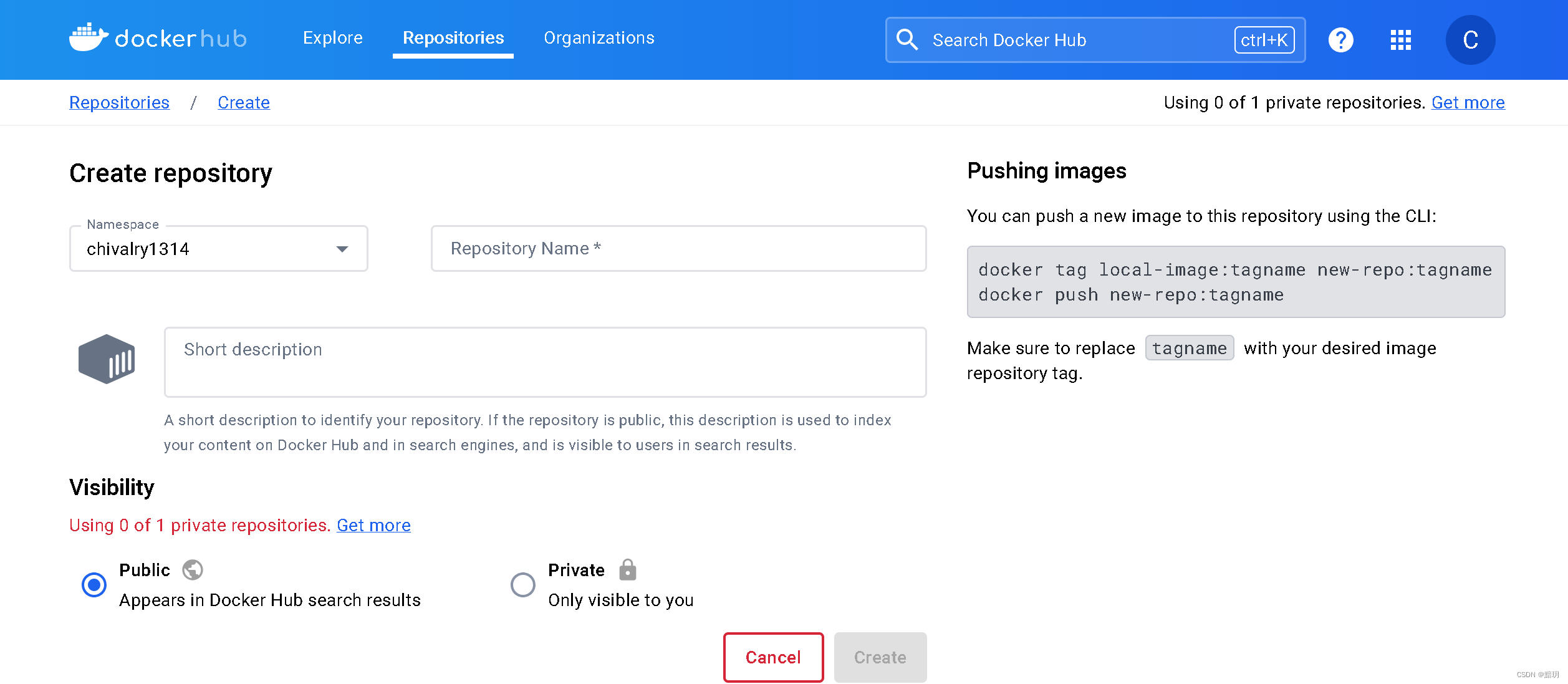The width and height of the screenshot is (1568, 684).
Task: Click the Visibility section heading
Action: [x=112, y=487]
